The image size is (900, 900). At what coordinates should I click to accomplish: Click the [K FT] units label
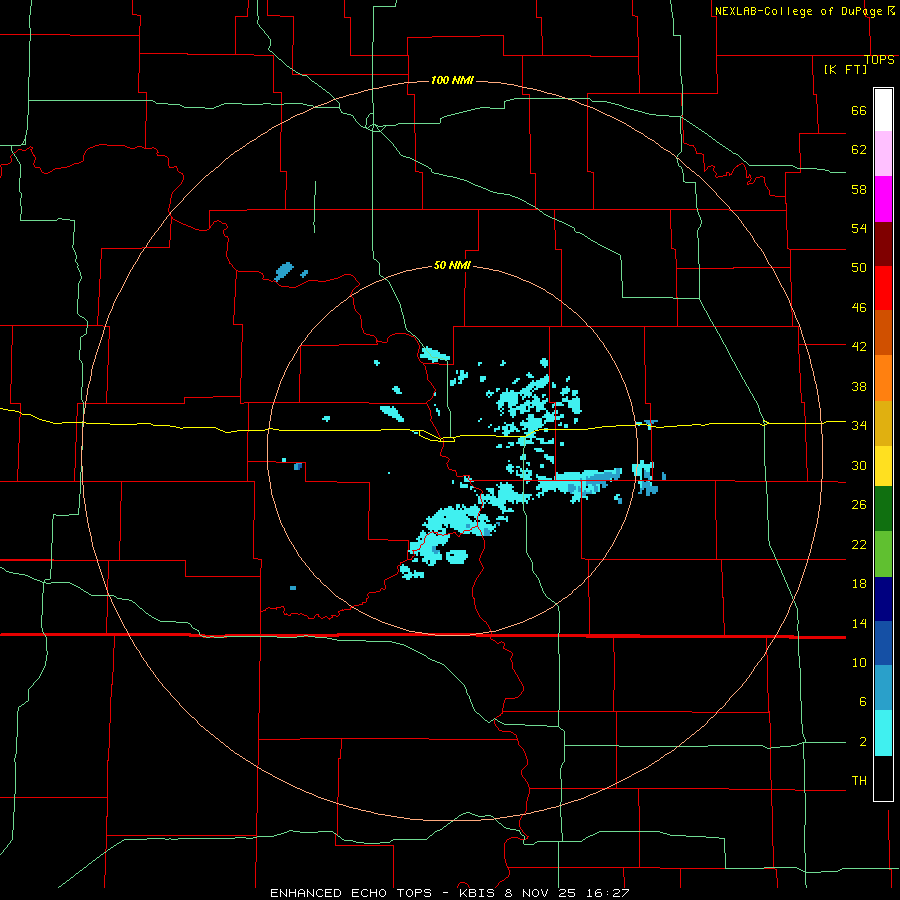(845, 69)
